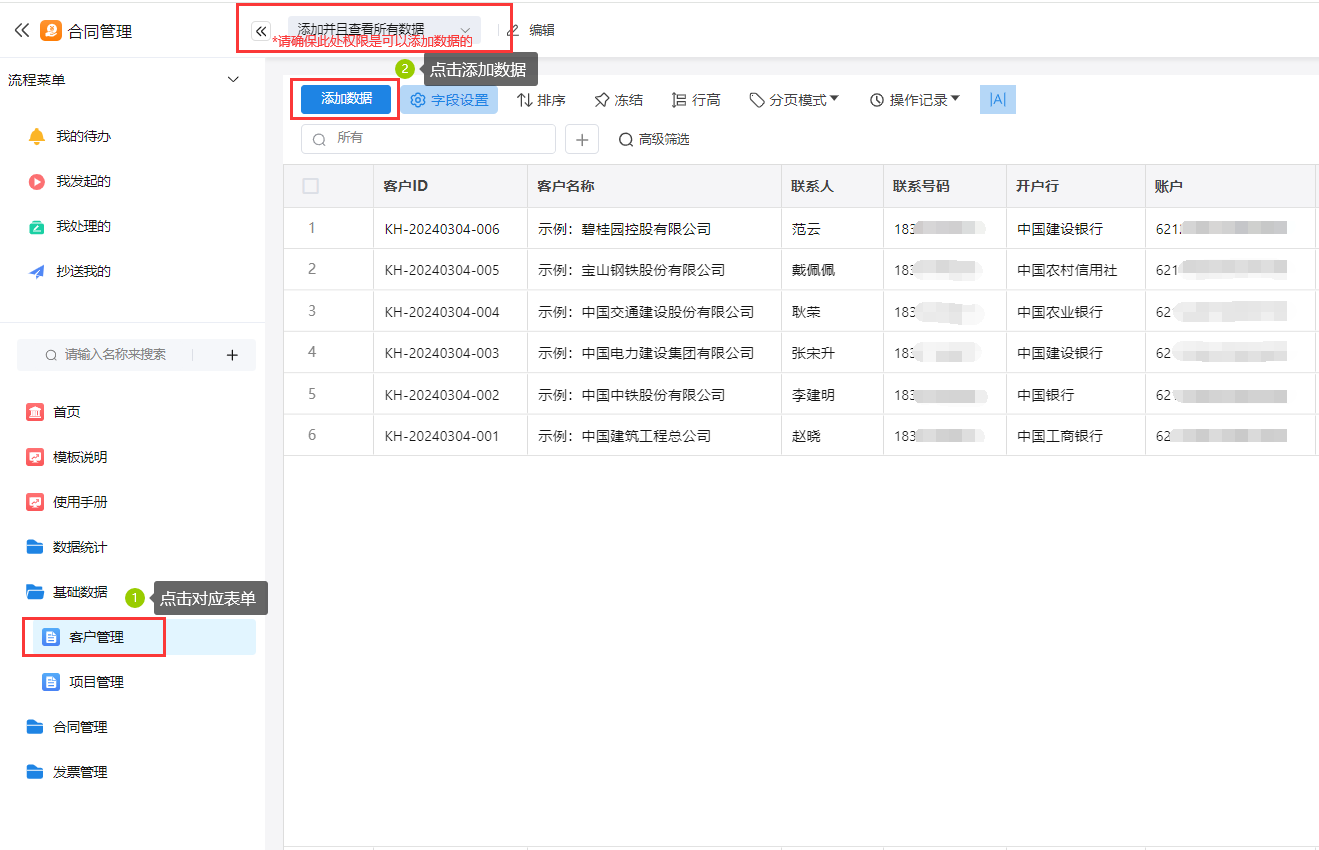Click the 发票管理 folder icon

coord(35,772)
